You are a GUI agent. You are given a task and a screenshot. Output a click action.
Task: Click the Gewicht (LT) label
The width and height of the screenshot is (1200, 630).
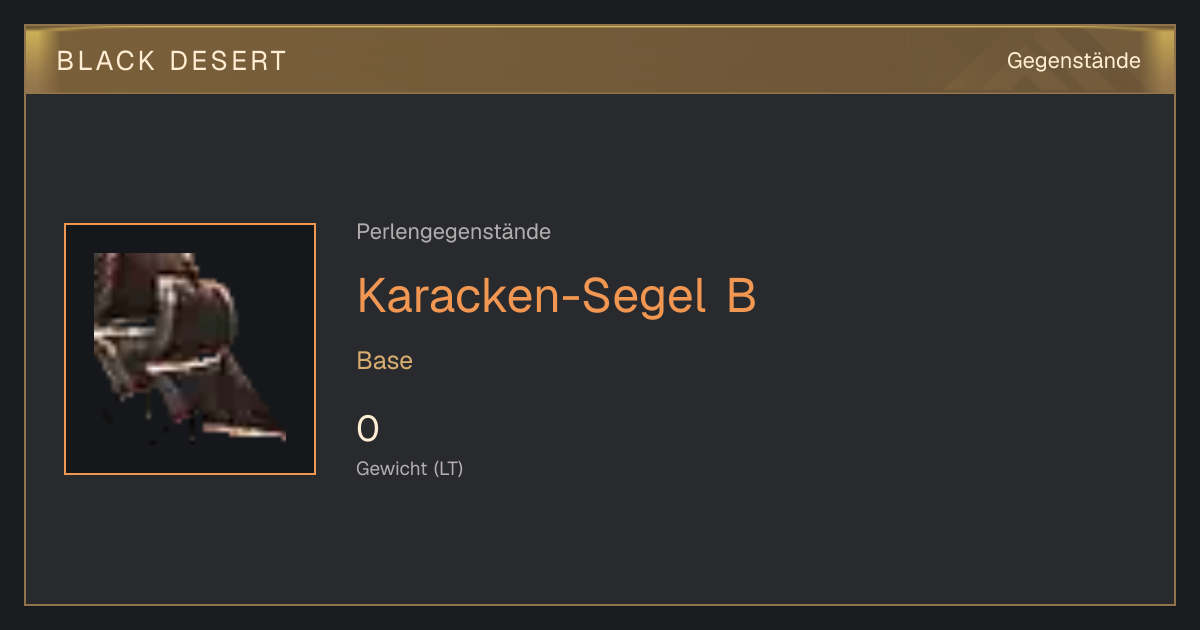[410, 468]
